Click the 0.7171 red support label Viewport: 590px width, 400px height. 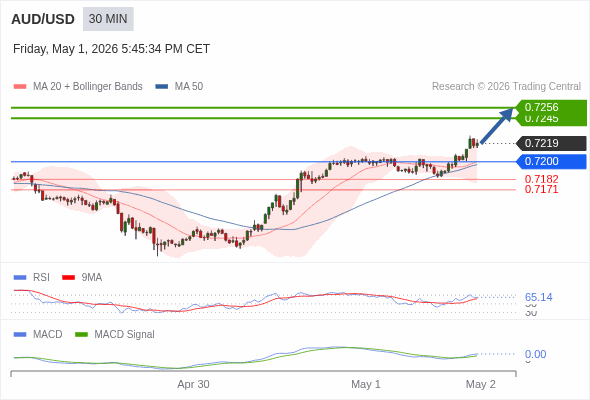(x=541, y=189)
